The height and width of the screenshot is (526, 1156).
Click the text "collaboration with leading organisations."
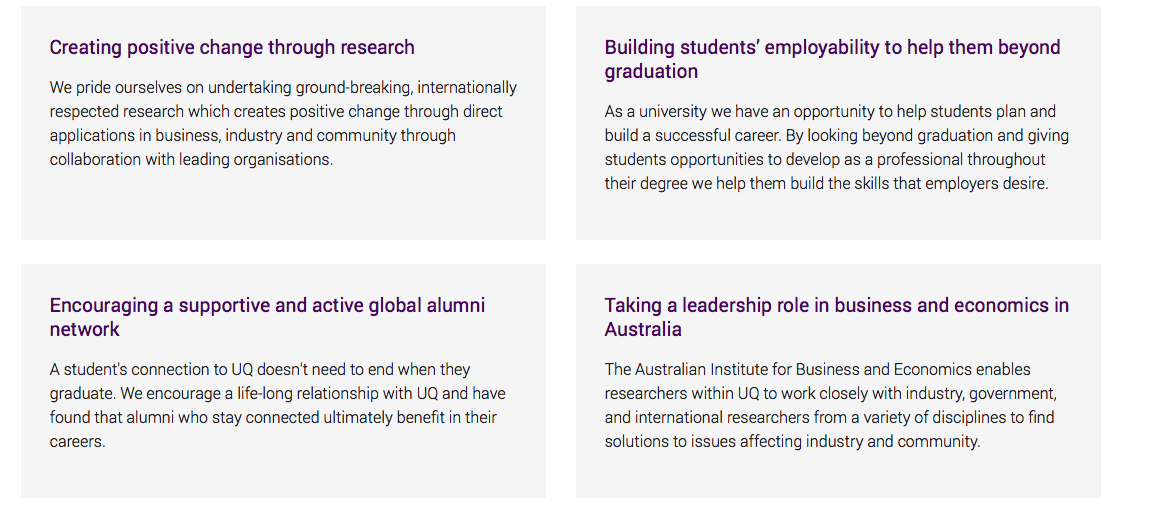coord(191,159)
